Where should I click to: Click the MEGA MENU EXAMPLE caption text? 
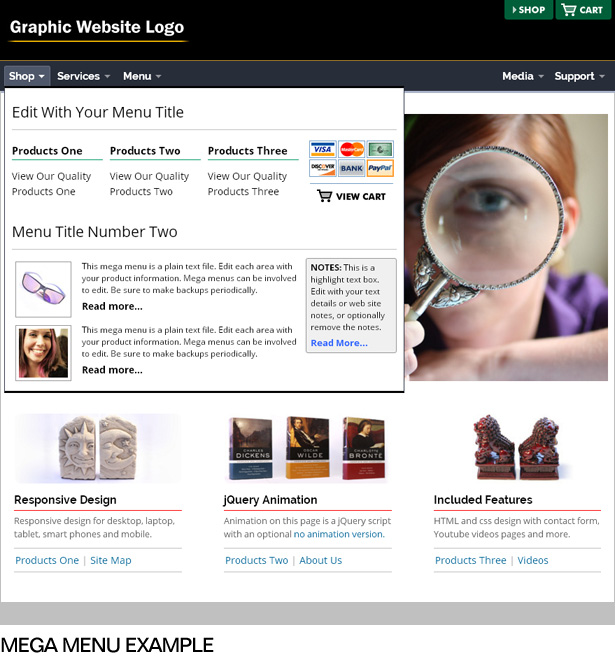[107, 645]
